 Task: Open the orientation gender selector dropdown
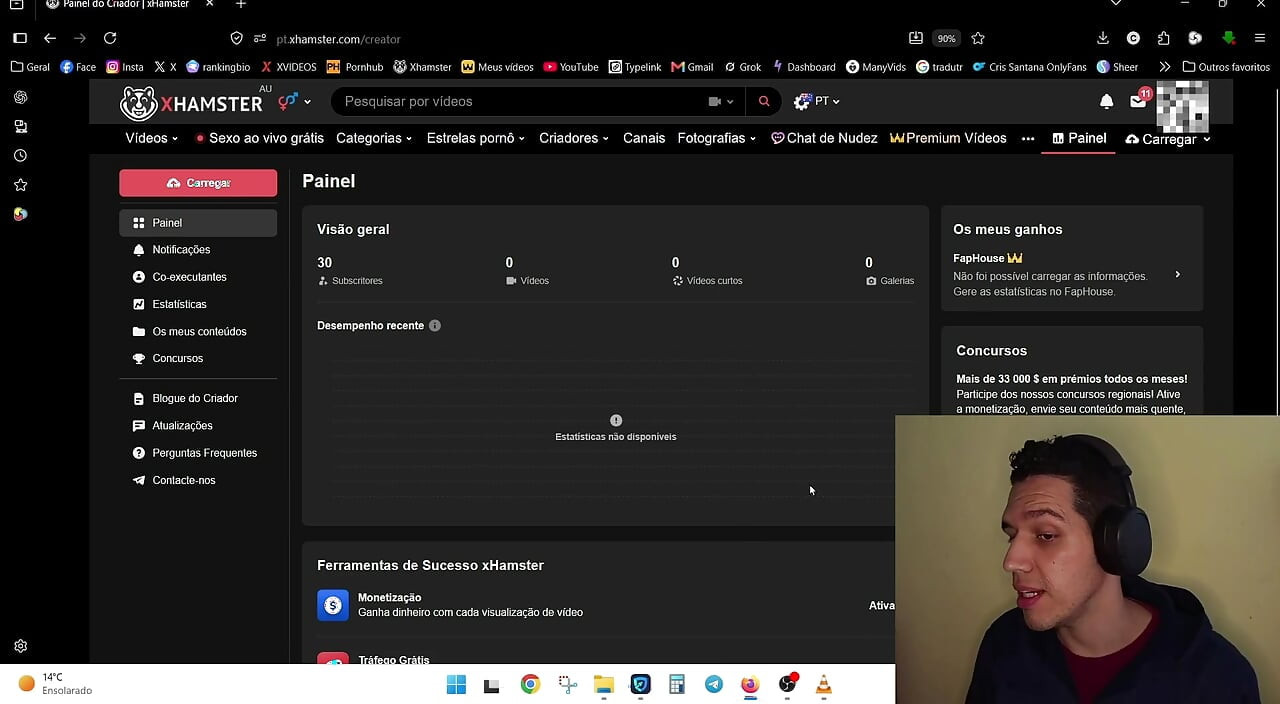294,101
